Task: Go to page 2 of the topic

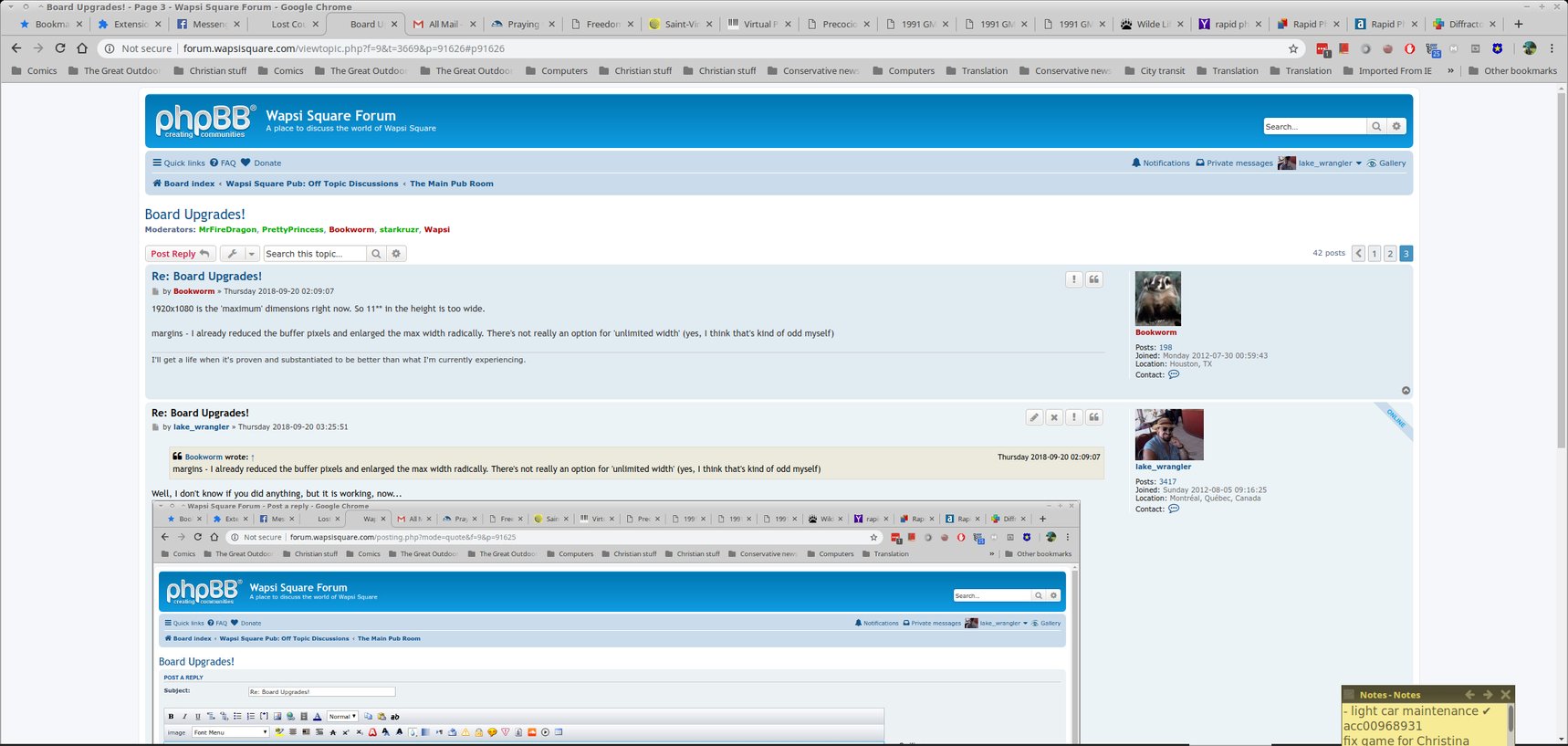Action: pos(1390,254)
